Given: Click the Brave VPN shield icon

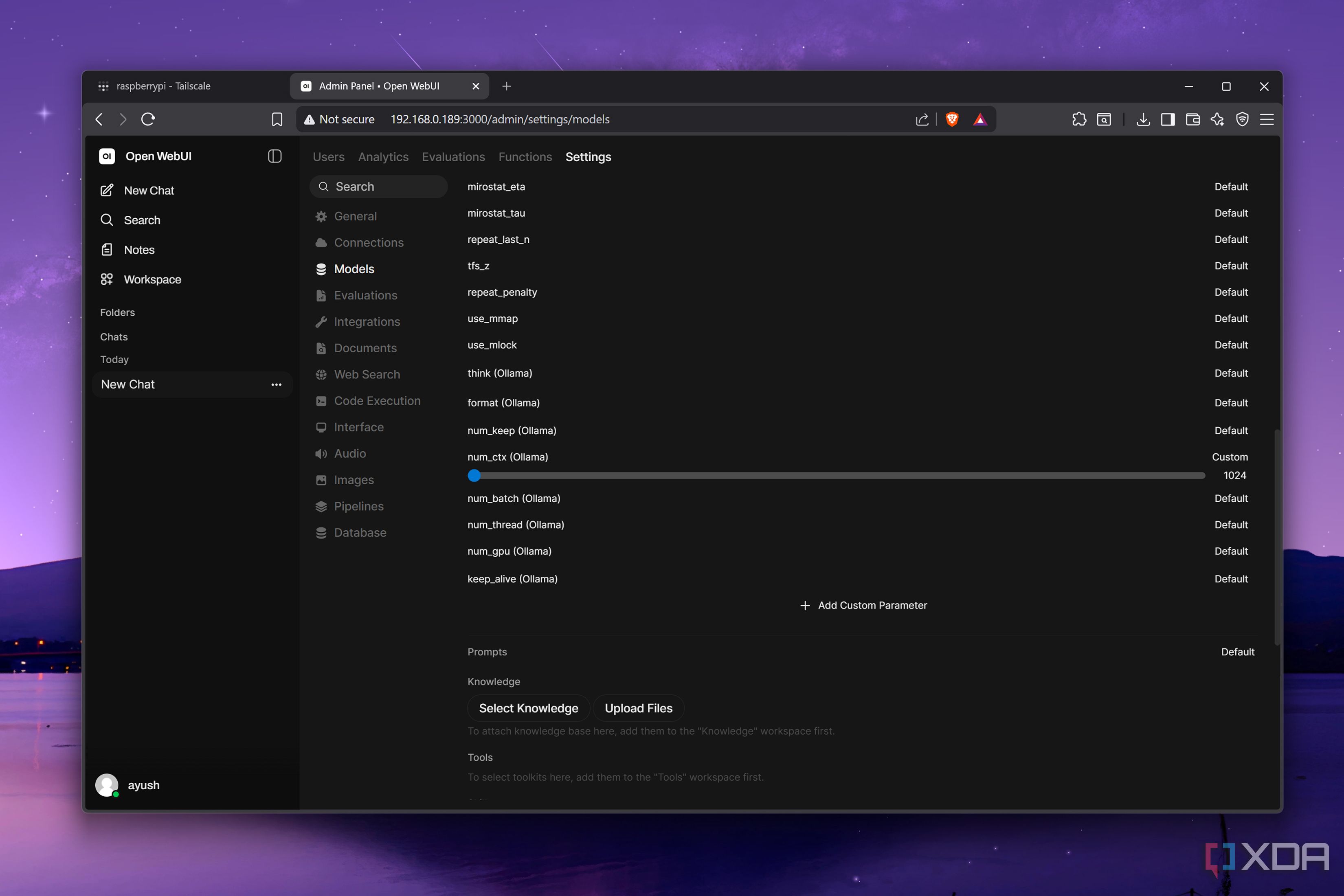Looking at the screenshot, I should coord(1242,119).
